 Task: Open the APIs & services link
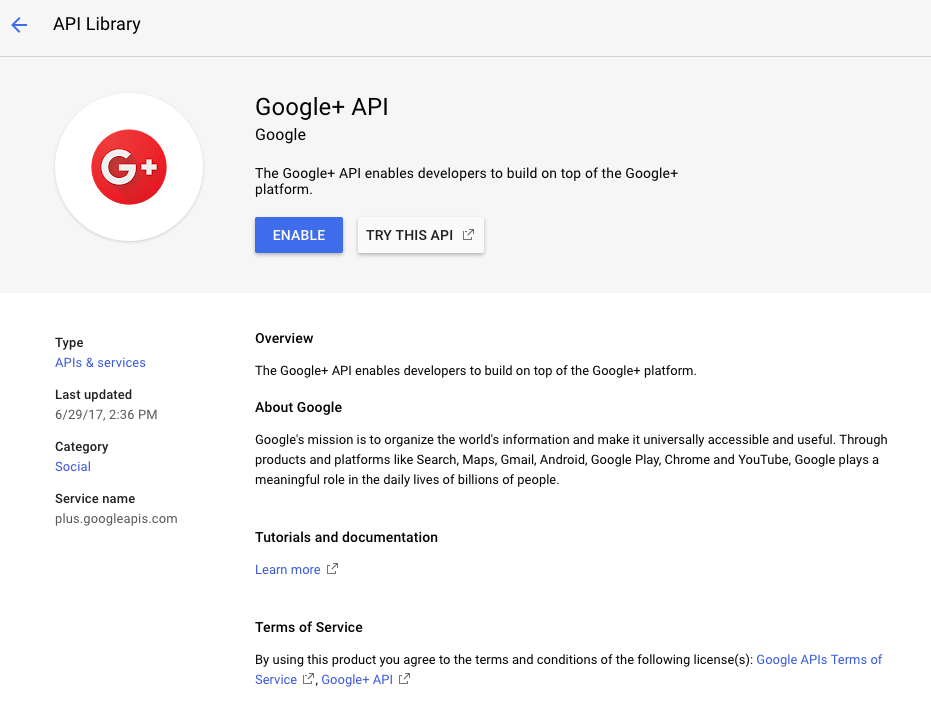coord(100,362)
